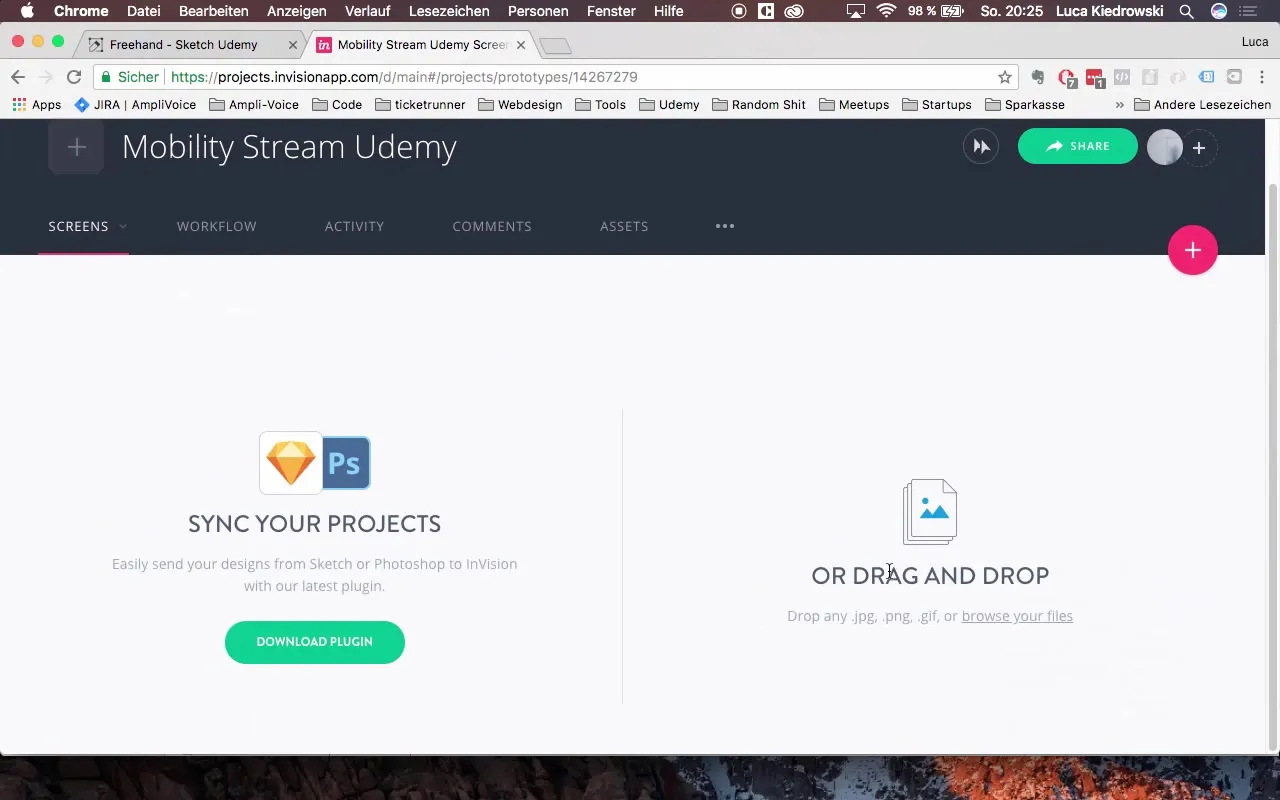Open the preview mode fast-forward icon

(981, 147)
